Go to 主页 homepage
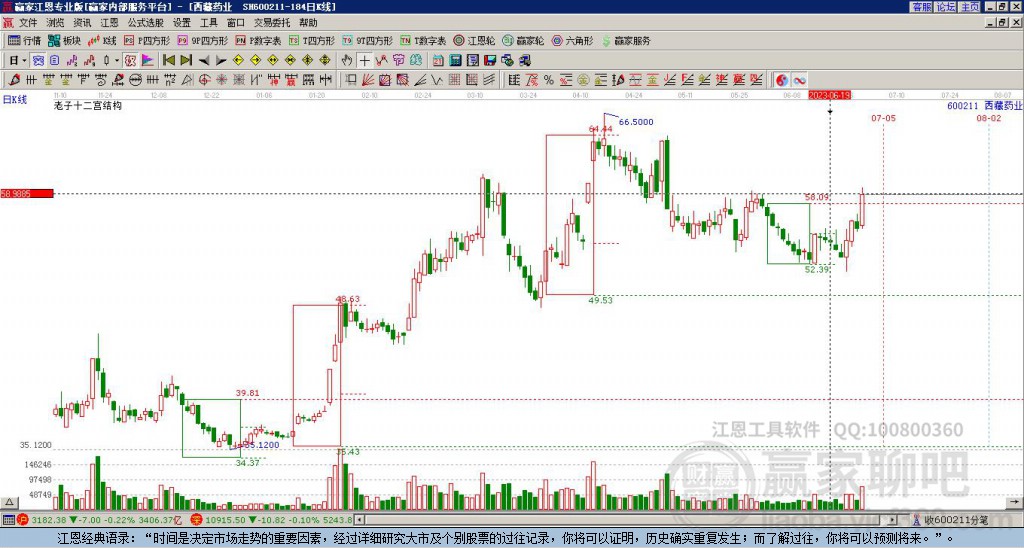This screenshot has height=548, width=1024. pyautogui.click(x=969, y=7)
